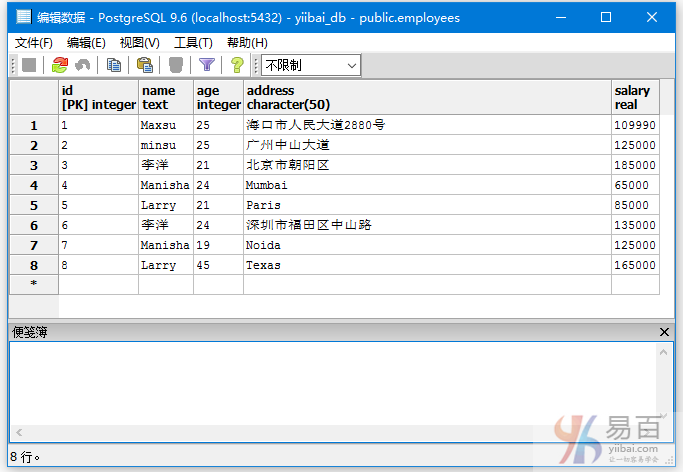Refresh the table data
This screenshot has height=472, width=683.
click(60, 65)
